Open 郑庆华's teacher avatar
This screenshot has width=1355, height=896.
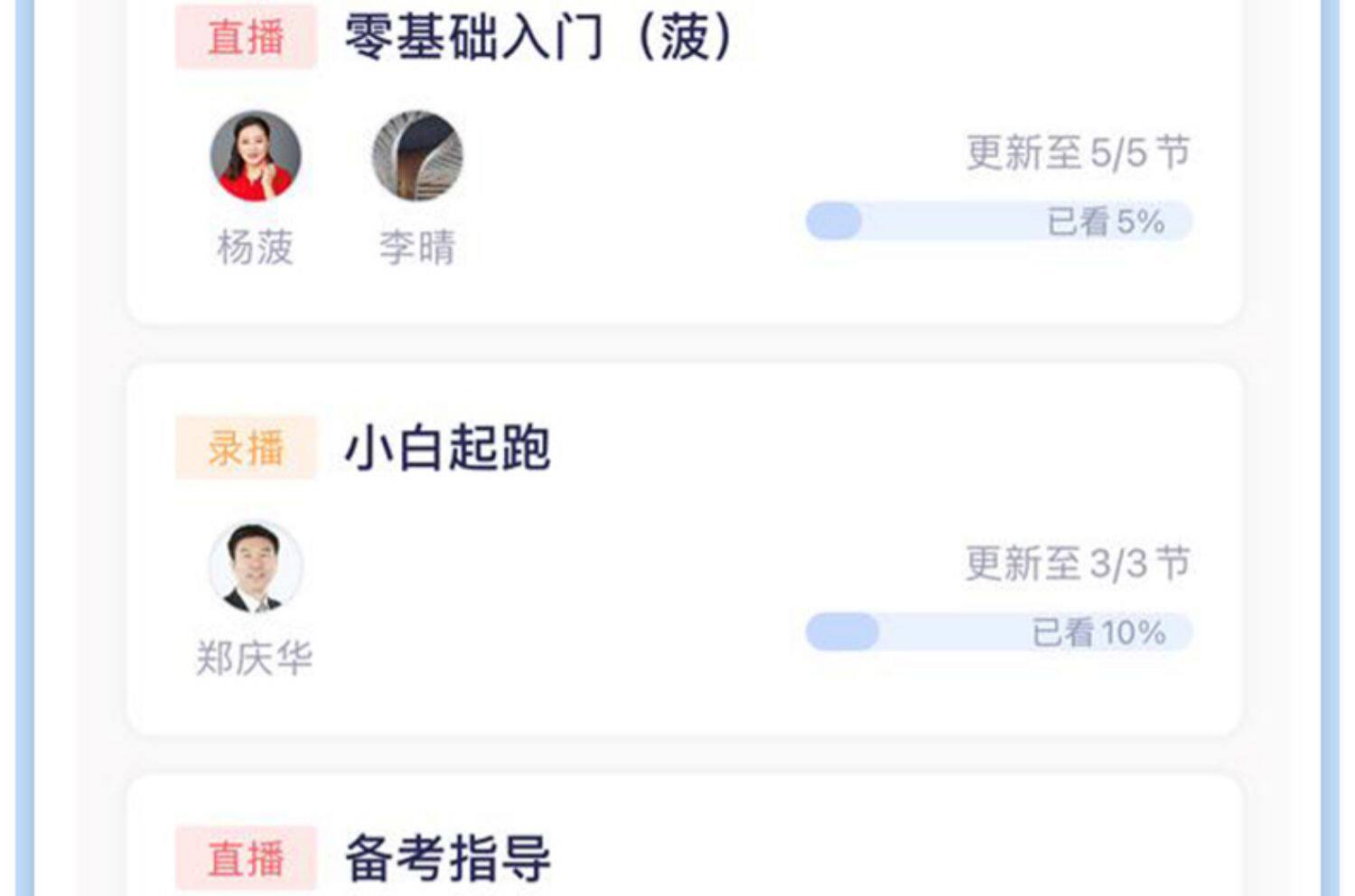tap(256, 567)
